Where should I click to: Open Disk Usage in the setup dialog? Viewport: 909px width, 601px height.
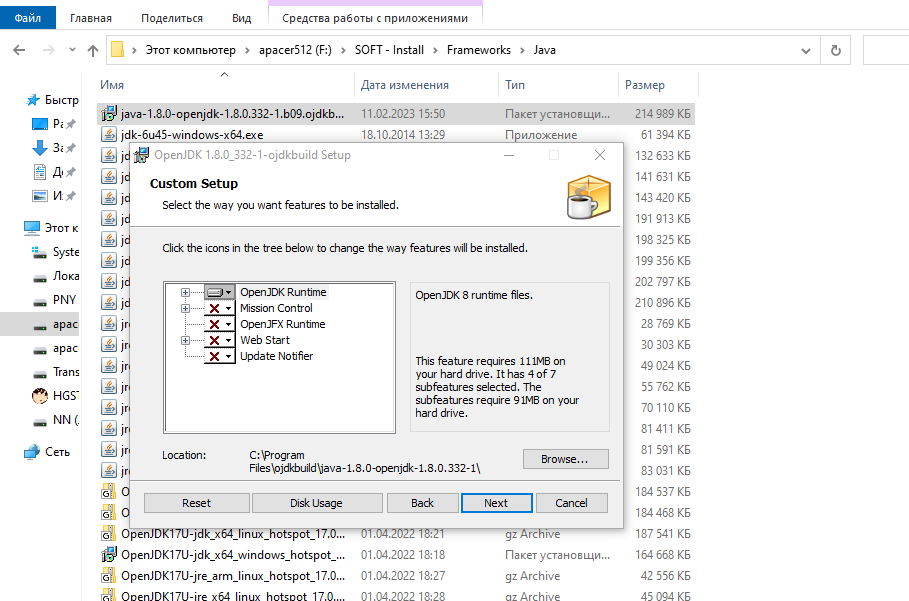317,503
